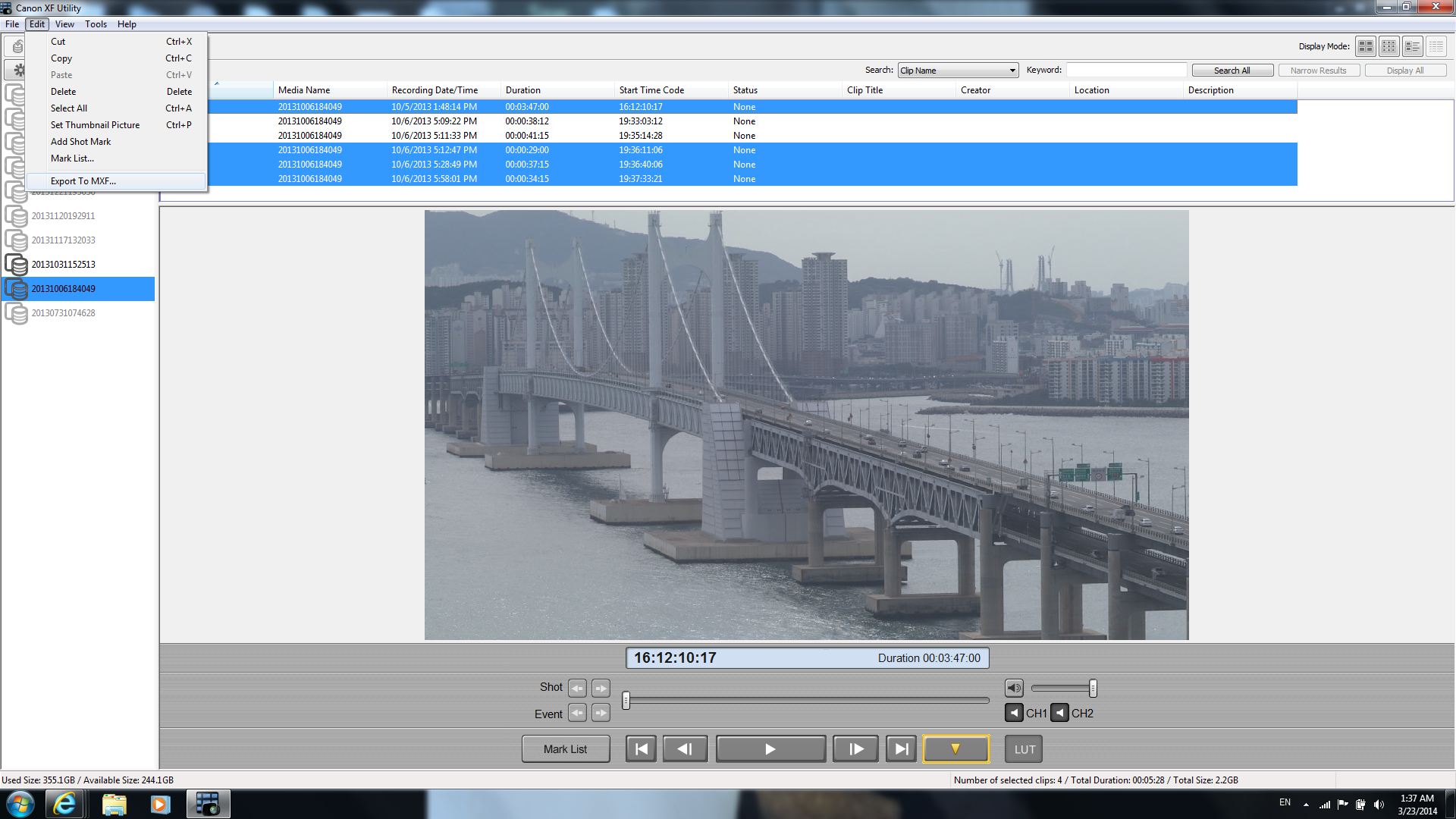Open the Mark List button
Image resolution: width=1456 pixels, height=819 pixels.
(565, 749)
